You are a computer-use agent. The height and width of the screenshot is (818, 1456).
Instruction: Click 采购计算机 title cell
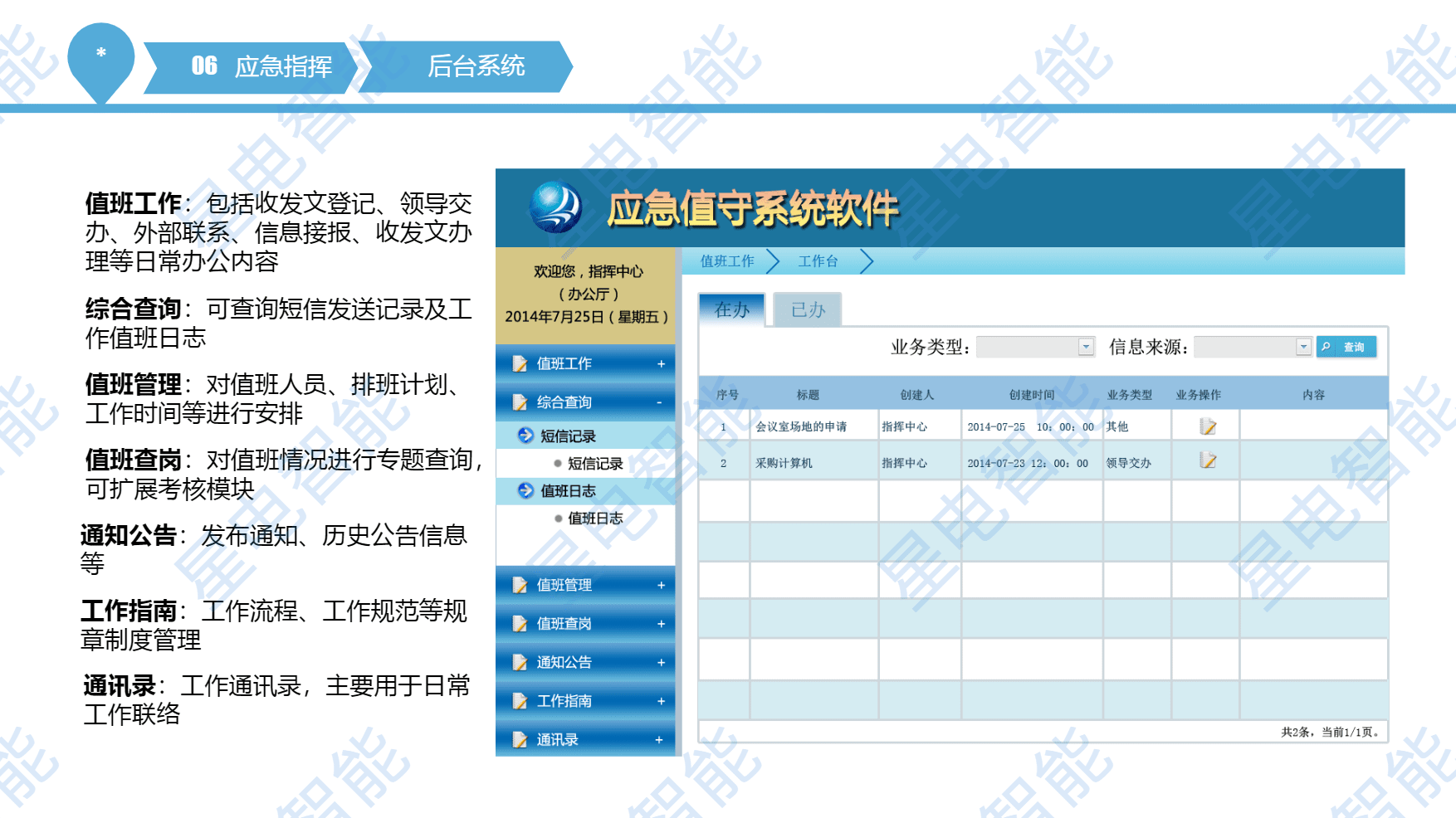(784, 463)
